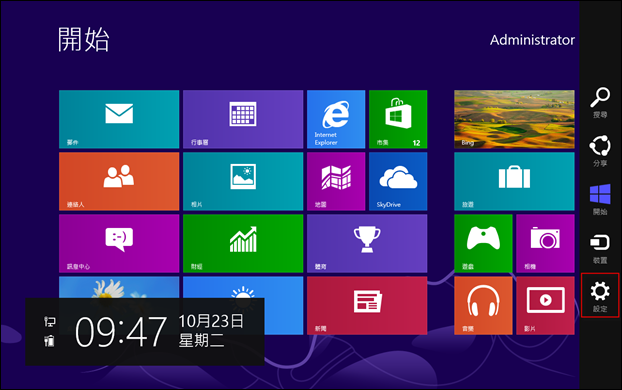Open the Devices charm (裝置)

pos(600,248)
